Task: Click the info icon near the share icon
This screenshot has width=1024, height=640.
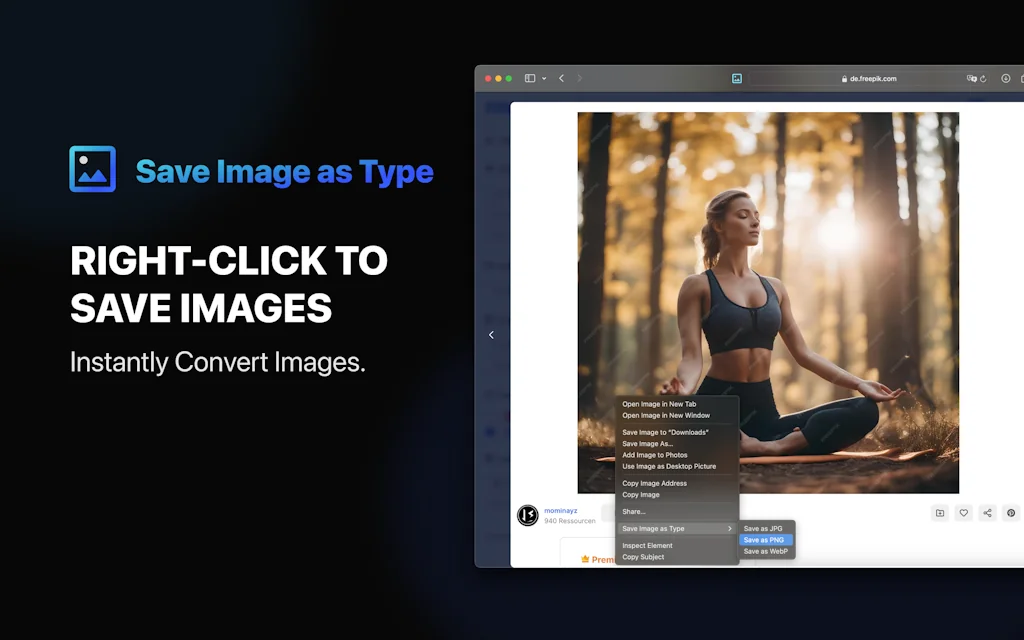Action: click(x=1009, y=512)
